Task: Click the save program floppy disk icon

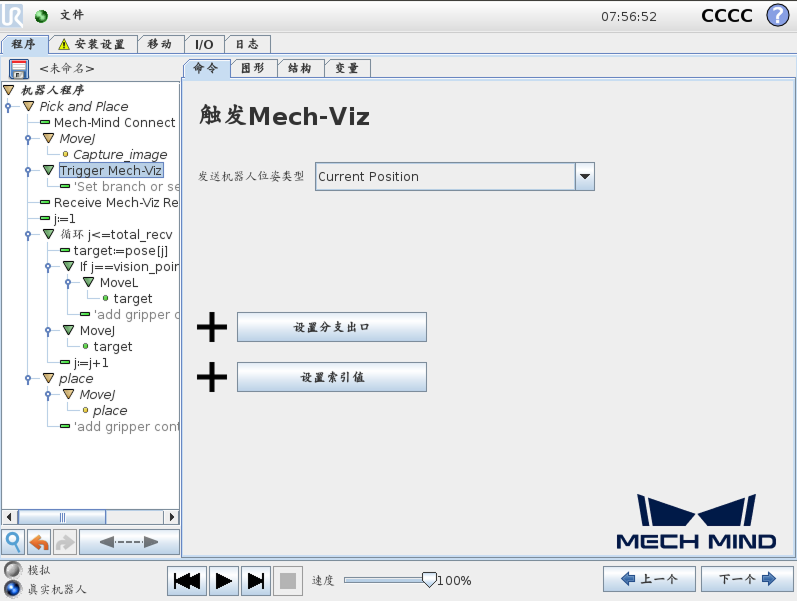Action: 19,69
